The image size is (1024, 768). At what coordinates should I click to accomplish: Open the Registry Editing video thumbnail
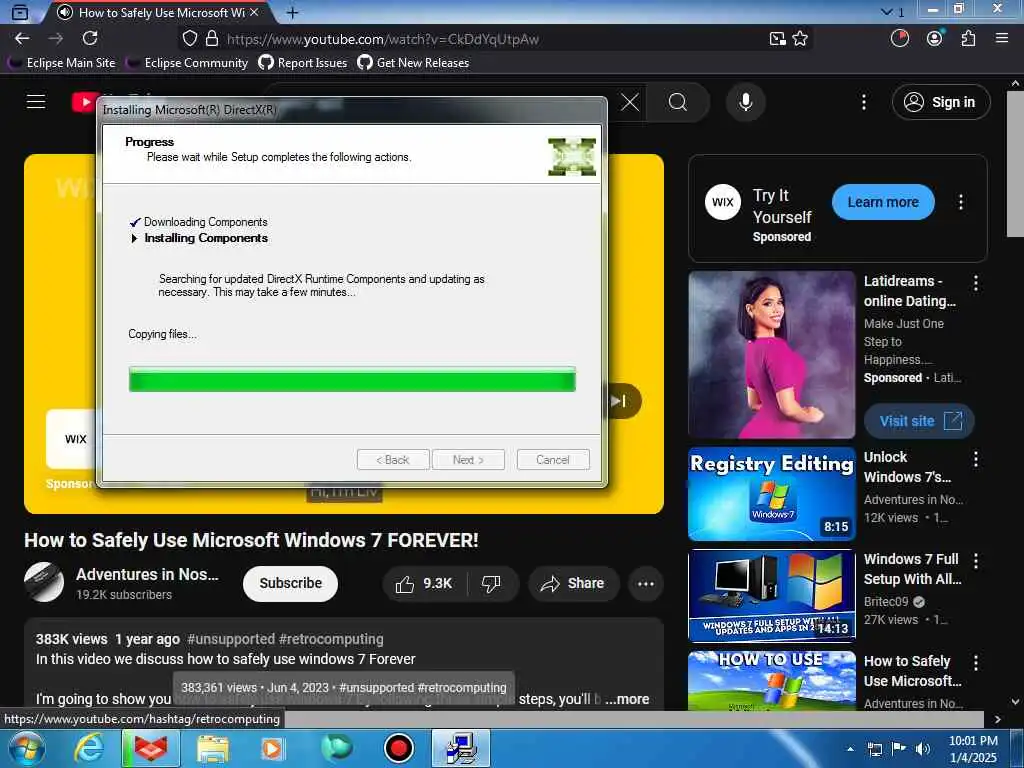click(x=772, y=494)
